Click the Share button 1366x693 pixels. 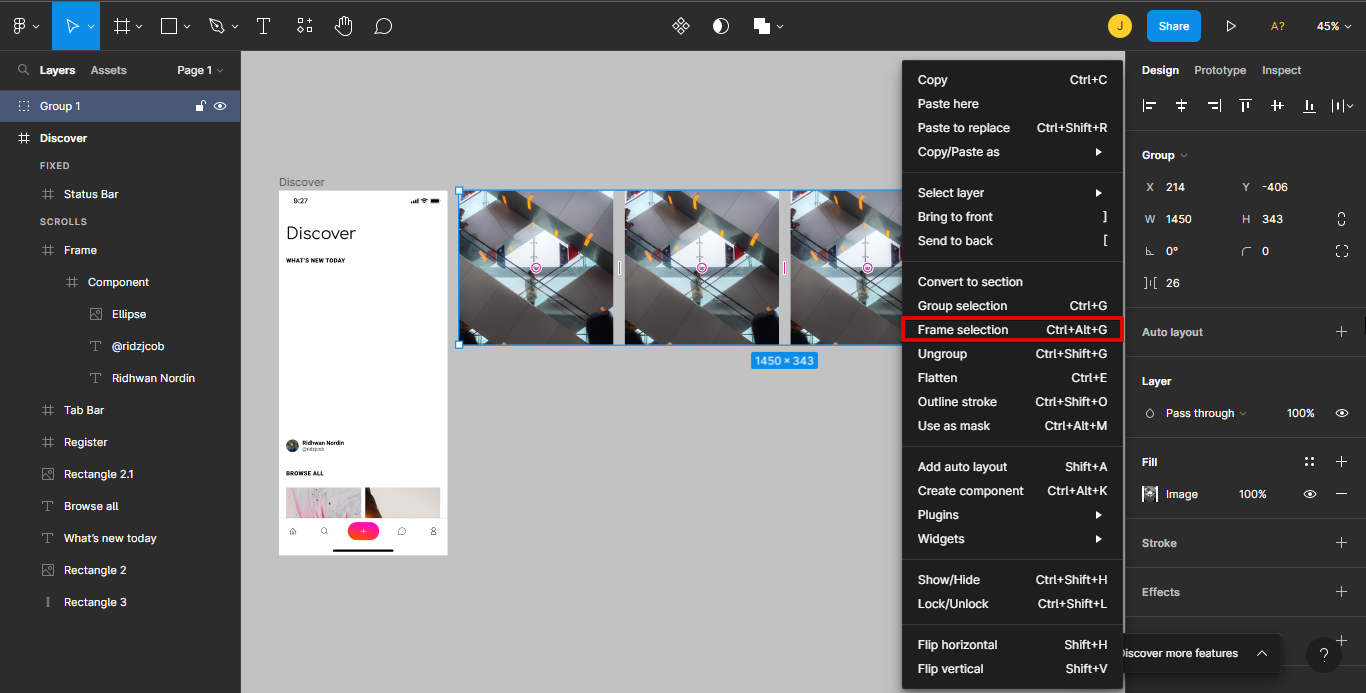click(1174, 26)
